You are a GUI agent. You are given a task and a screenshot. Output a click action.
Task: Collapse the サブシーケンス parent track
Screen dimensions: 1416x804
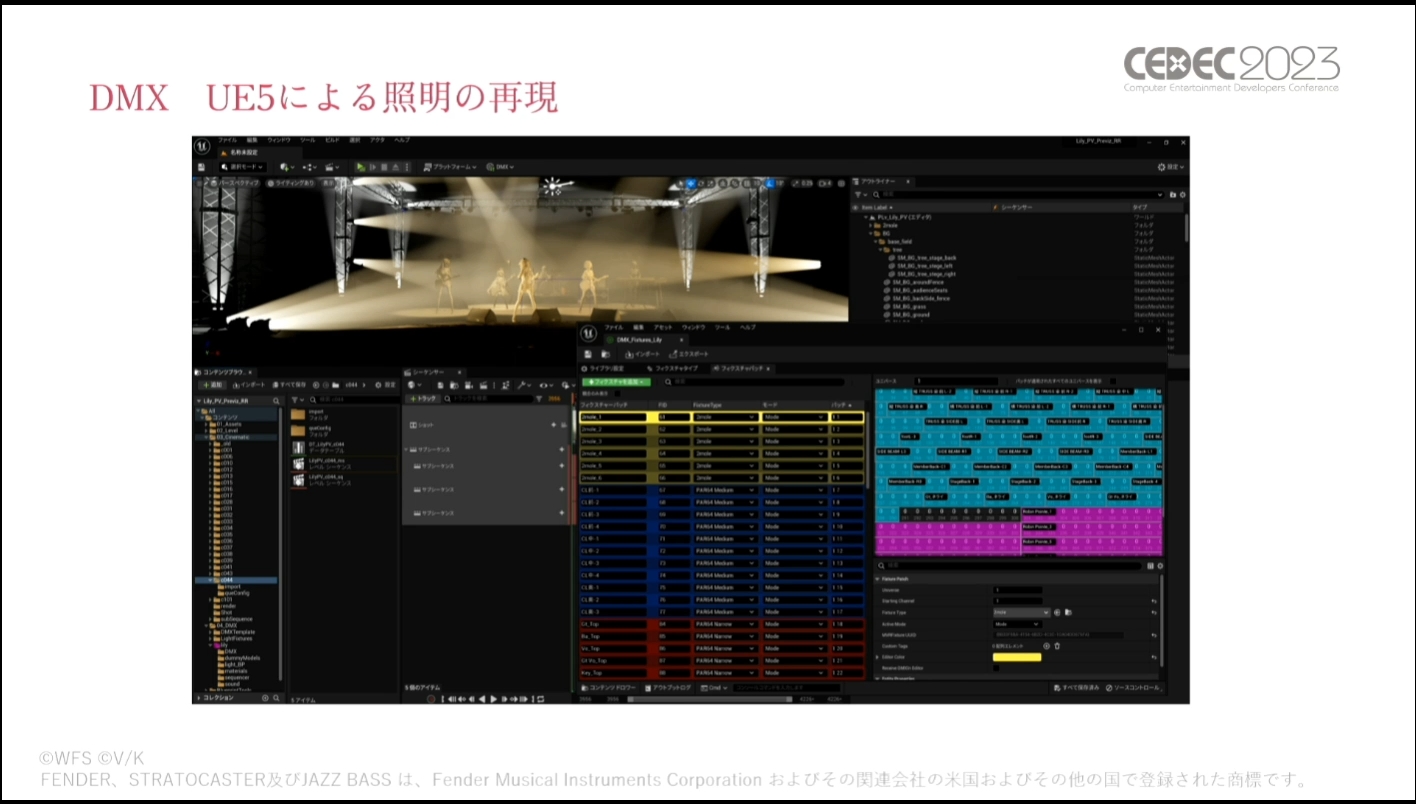pos(406,449)
